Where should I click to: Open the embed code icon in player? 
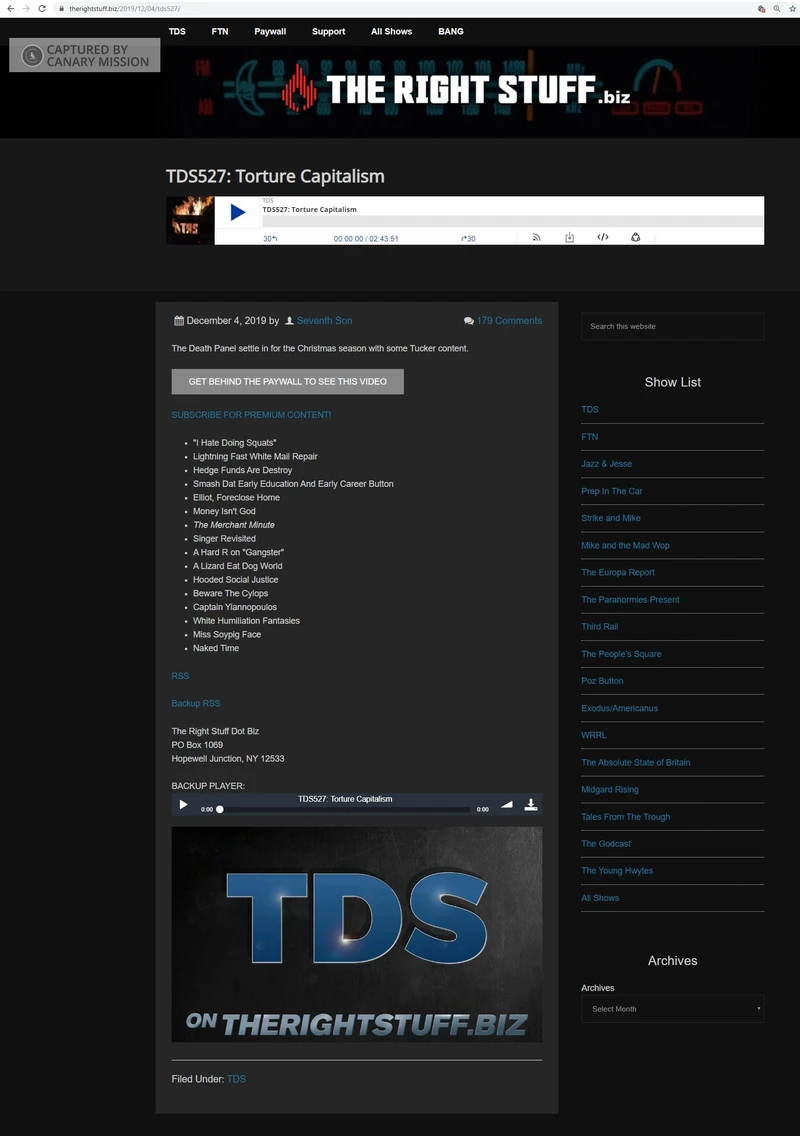pos(602,238)
